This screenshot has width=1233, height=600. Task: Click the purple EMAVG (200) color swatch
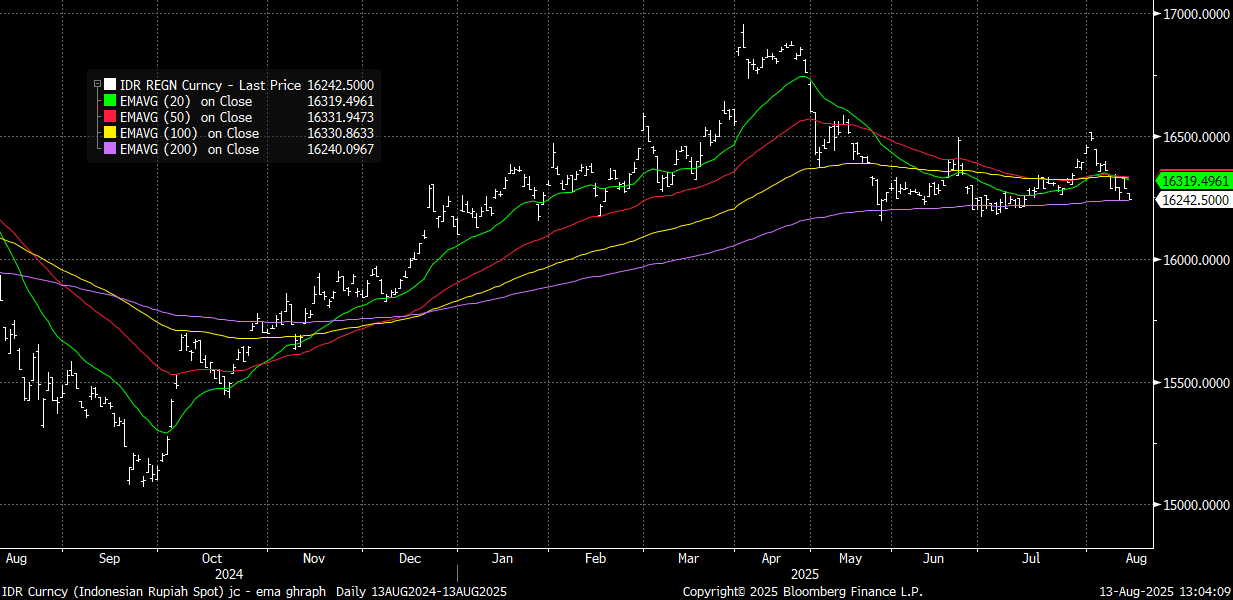[110, 150]
